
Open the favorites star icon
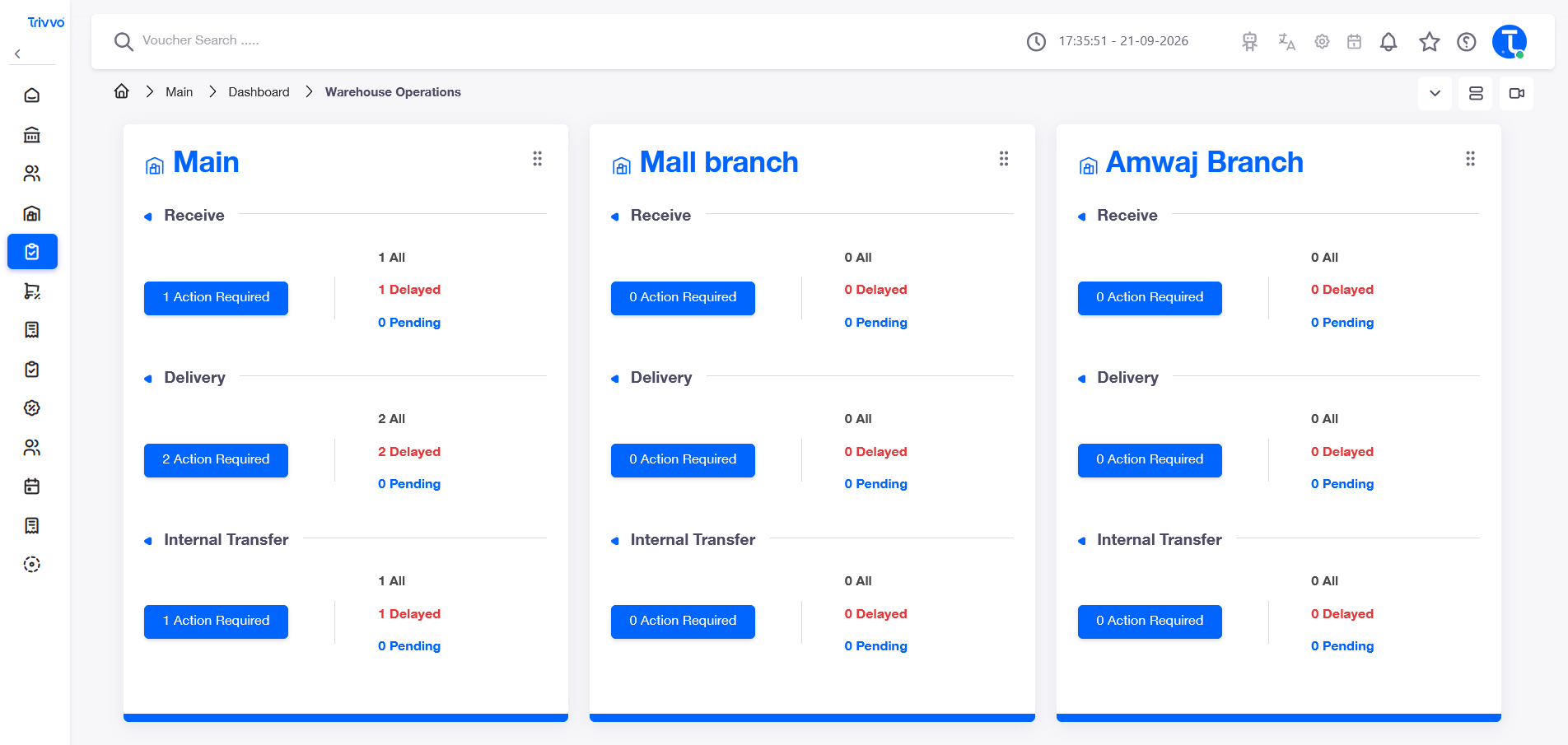tap(1430, 41)
